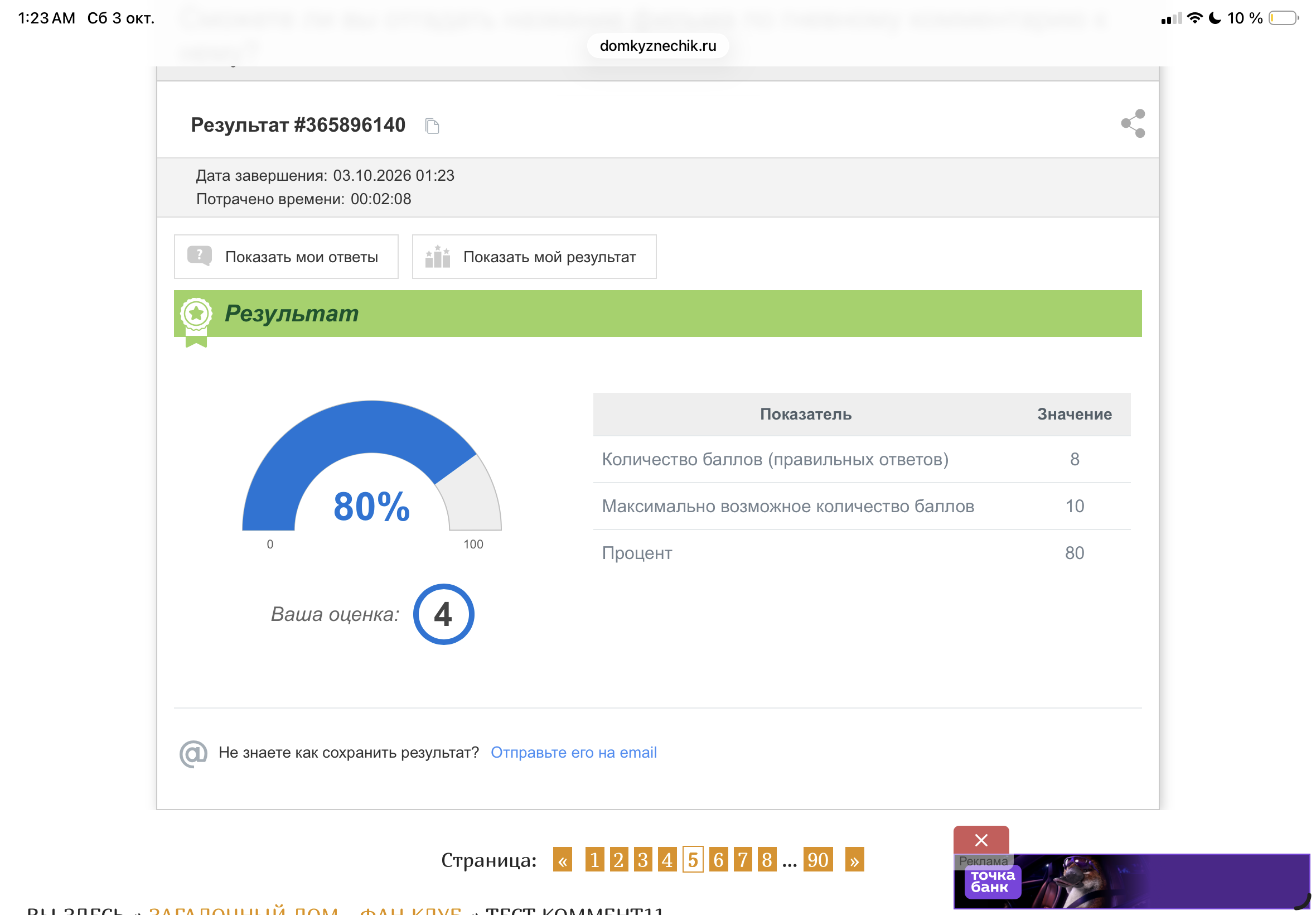Click the @ email icon
1316x915 pixels.
(x=193, y=753)
